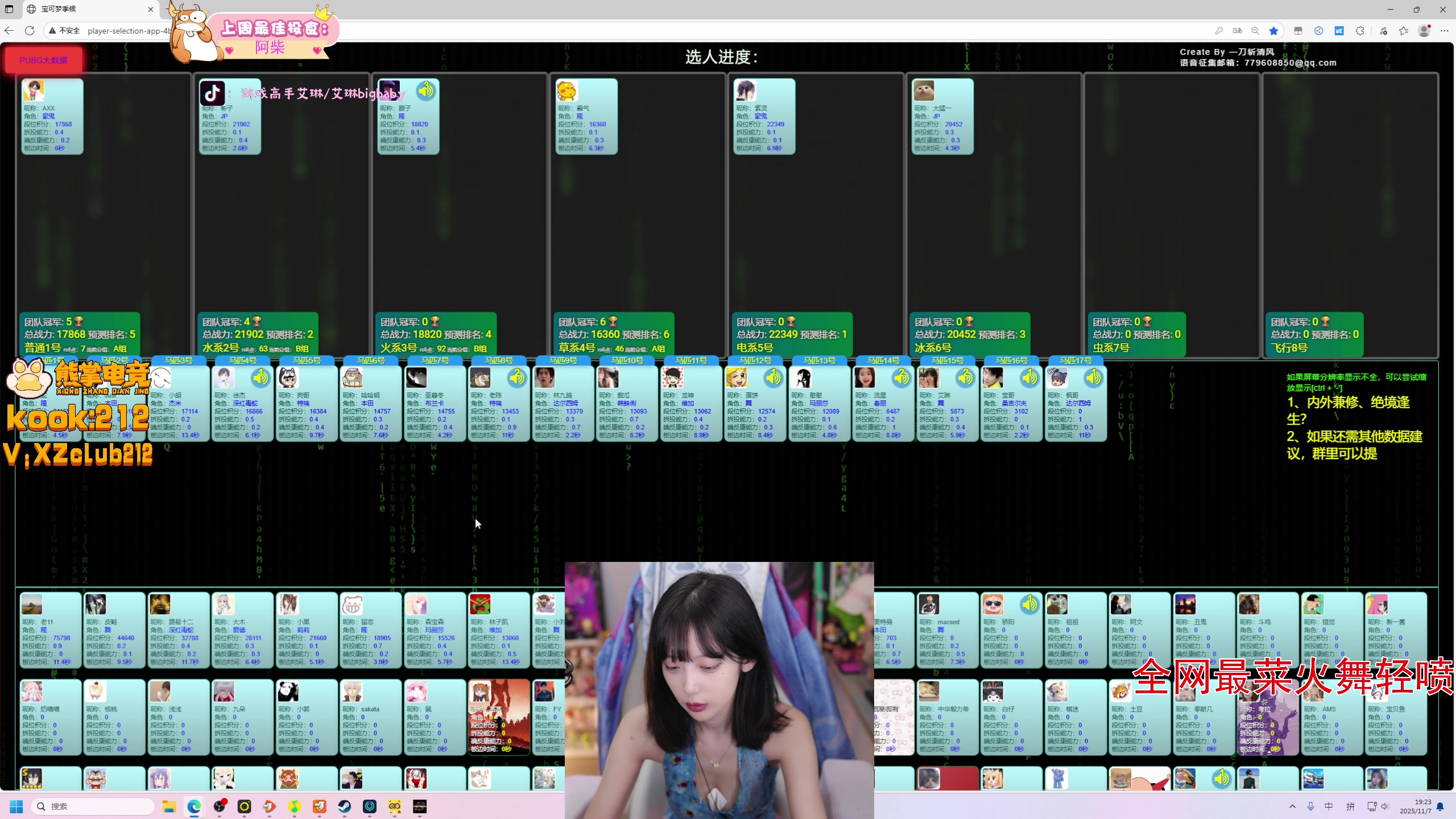This screenshot has height=819, width=1456.
Task: Play voice clip on 骄阳 card
Action: [x=1029, y=604]
